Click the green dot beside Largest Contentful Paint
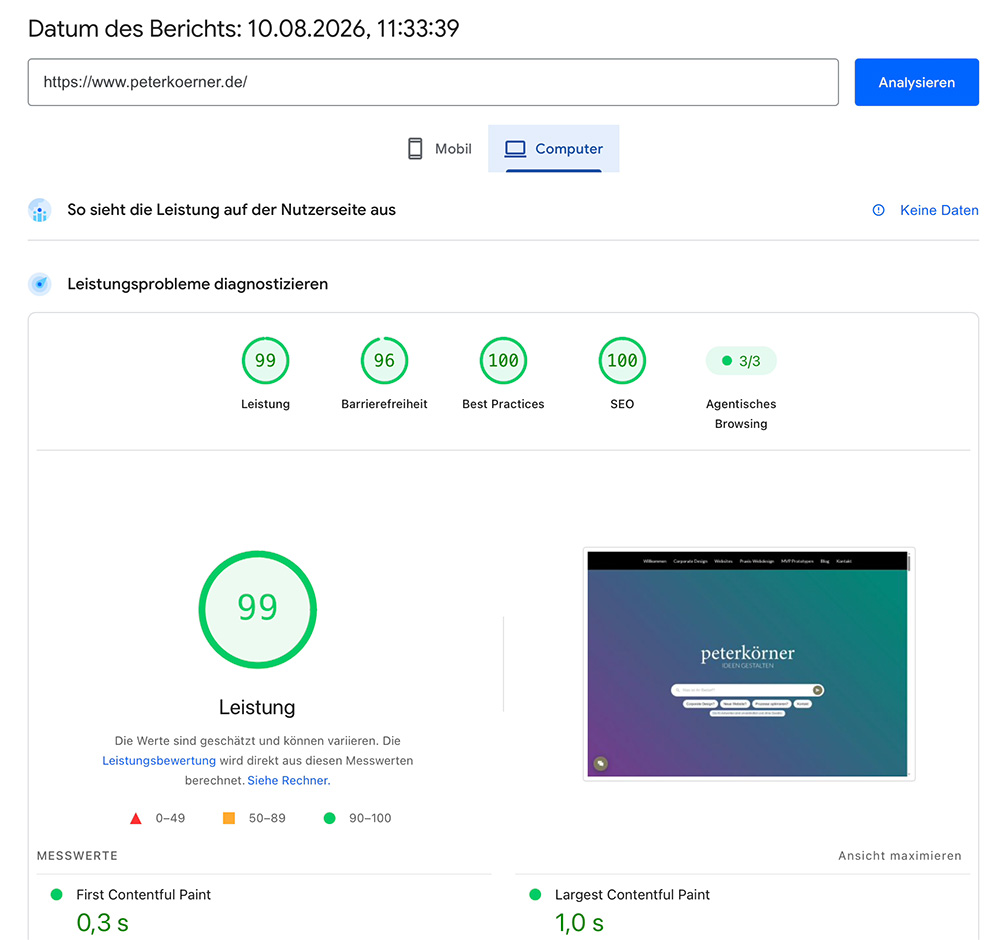This screenshot has width=1000, height=940. click(x=536, y=895)
